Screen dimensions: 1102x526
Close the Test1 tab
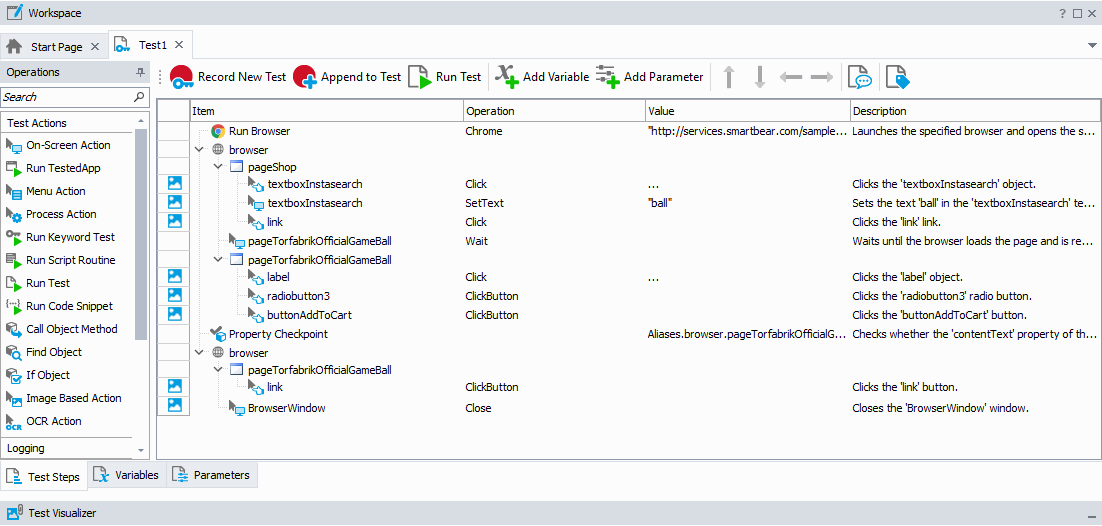(179, 45)
